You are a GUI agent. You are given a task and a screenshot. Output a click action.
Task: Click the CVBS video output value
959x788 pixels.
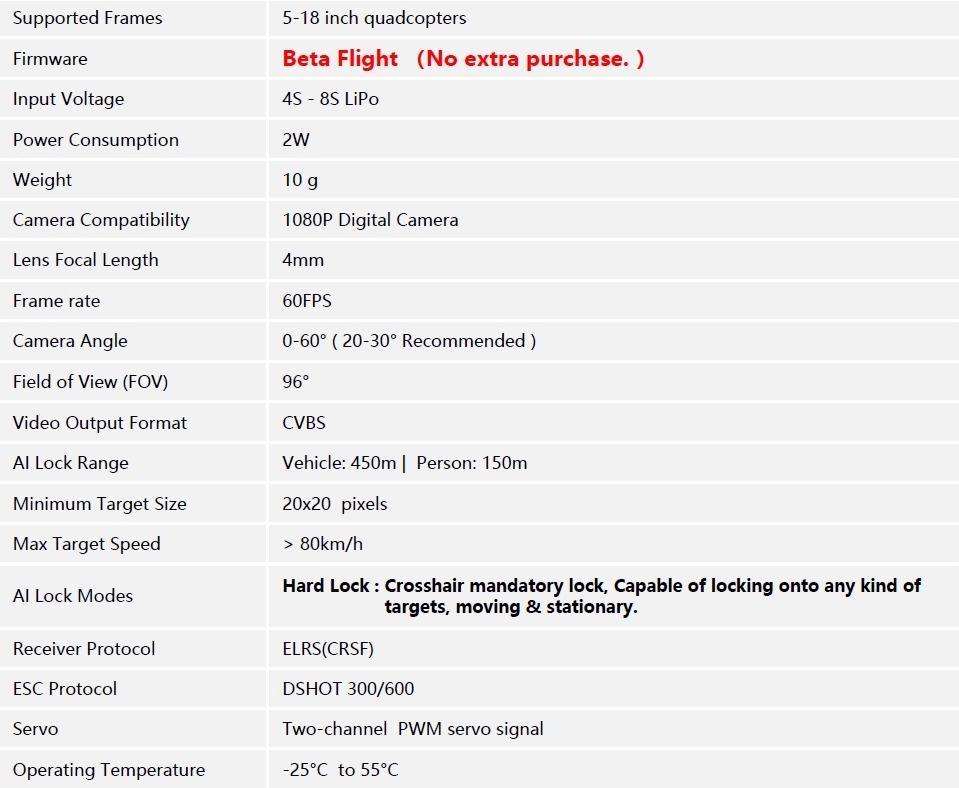[304, 423]
